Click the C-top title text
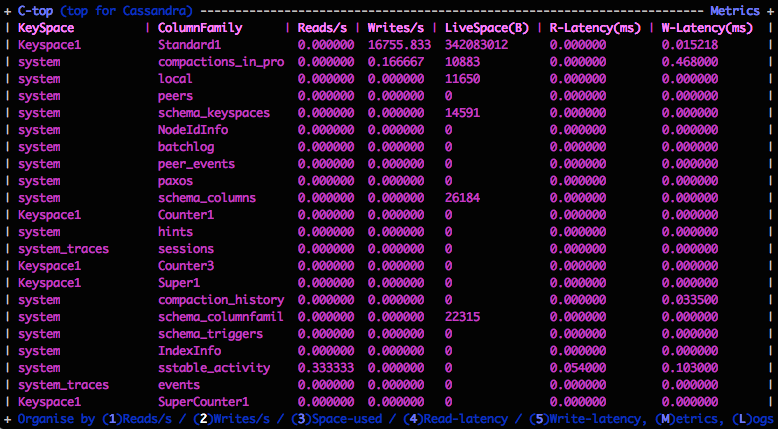This screenshot has width=778, height=429. coord(35,10)
